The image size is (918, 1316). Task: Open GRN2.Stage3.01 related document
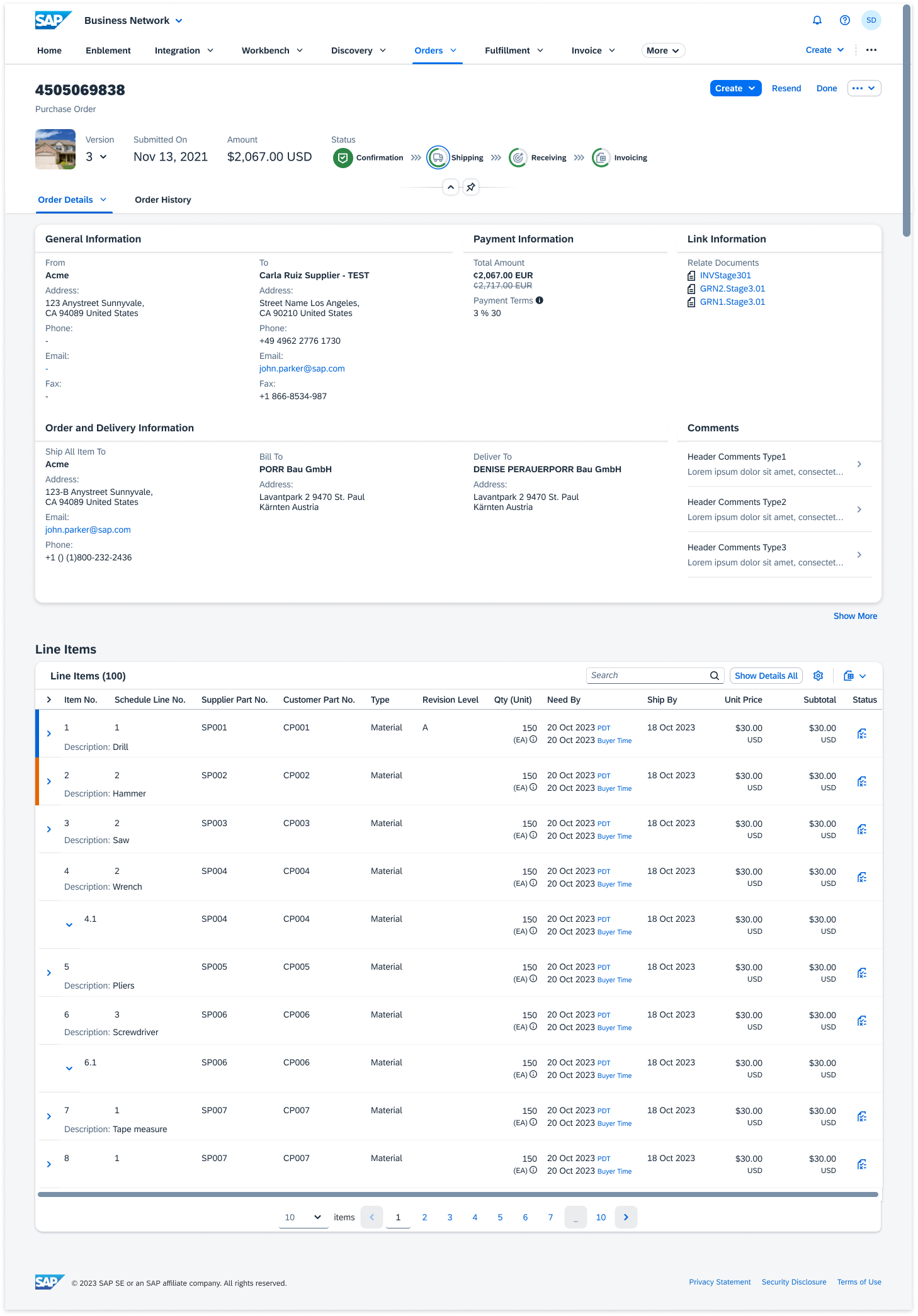pyautogui.click(x=732, y=288)
